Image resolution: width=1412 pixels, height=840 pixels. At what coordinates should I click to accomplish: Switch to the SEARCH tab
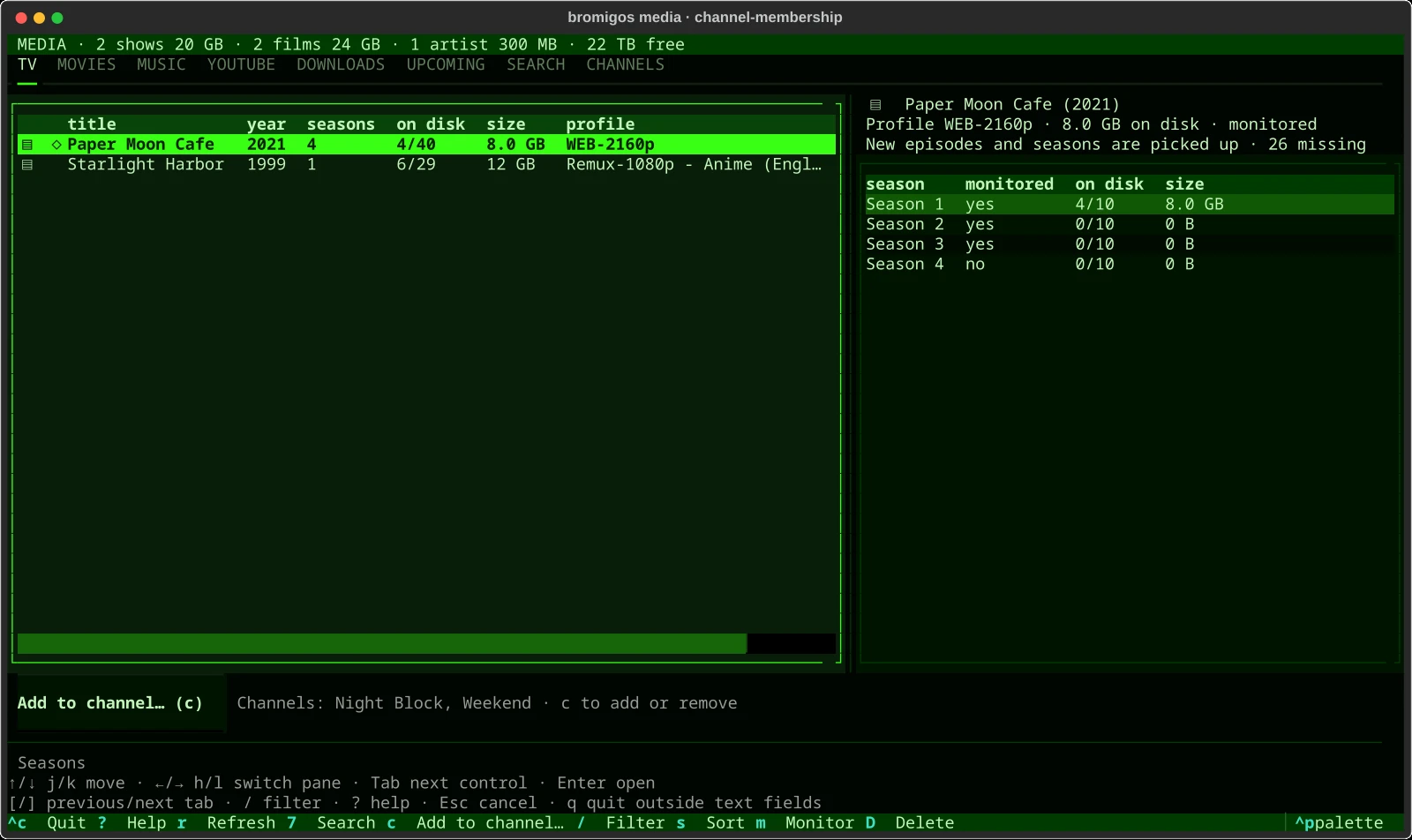point(536,64)
